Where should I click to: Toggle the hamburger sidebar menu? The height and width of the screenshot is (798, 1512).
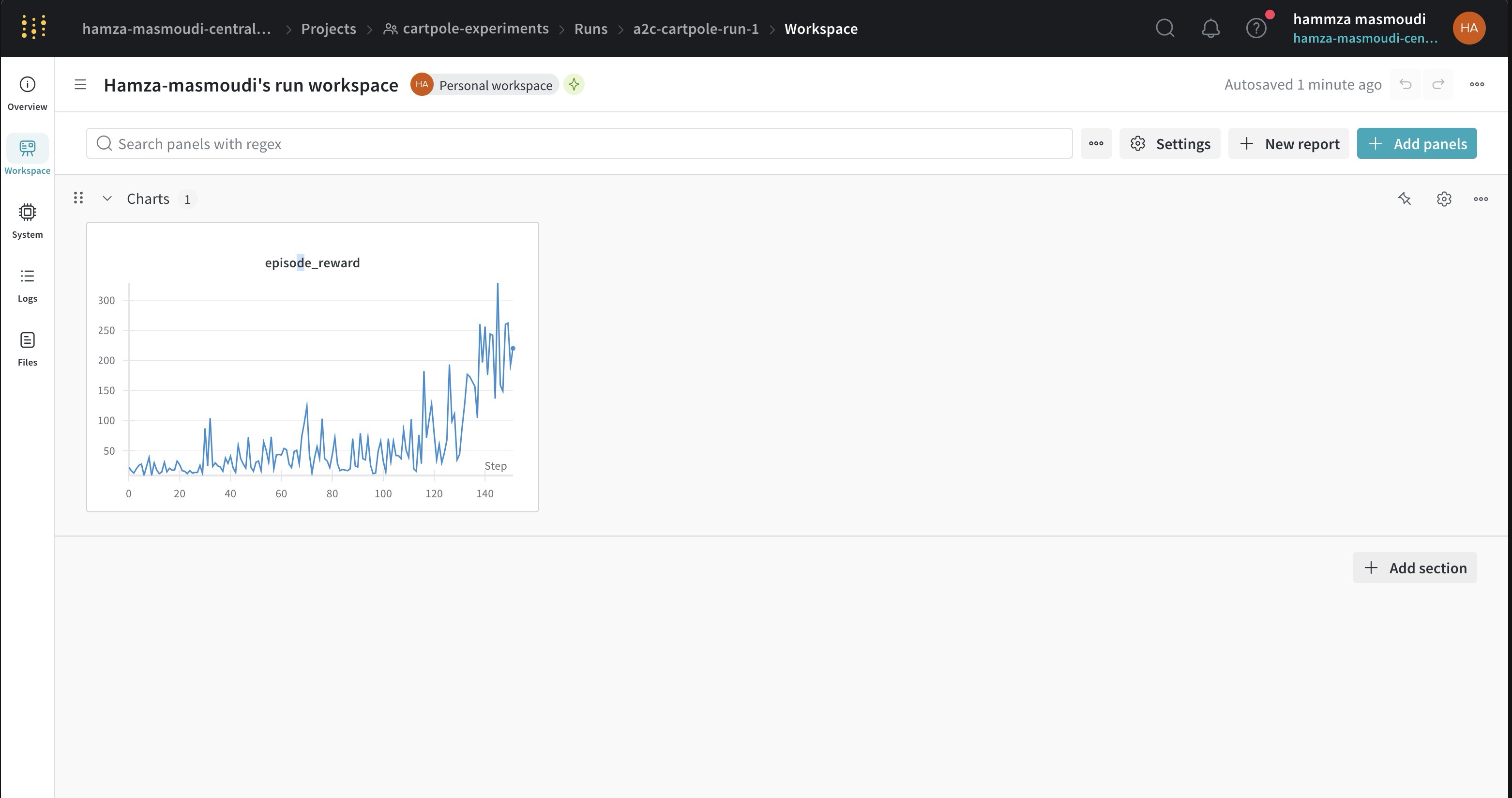(x=80, y=85)
